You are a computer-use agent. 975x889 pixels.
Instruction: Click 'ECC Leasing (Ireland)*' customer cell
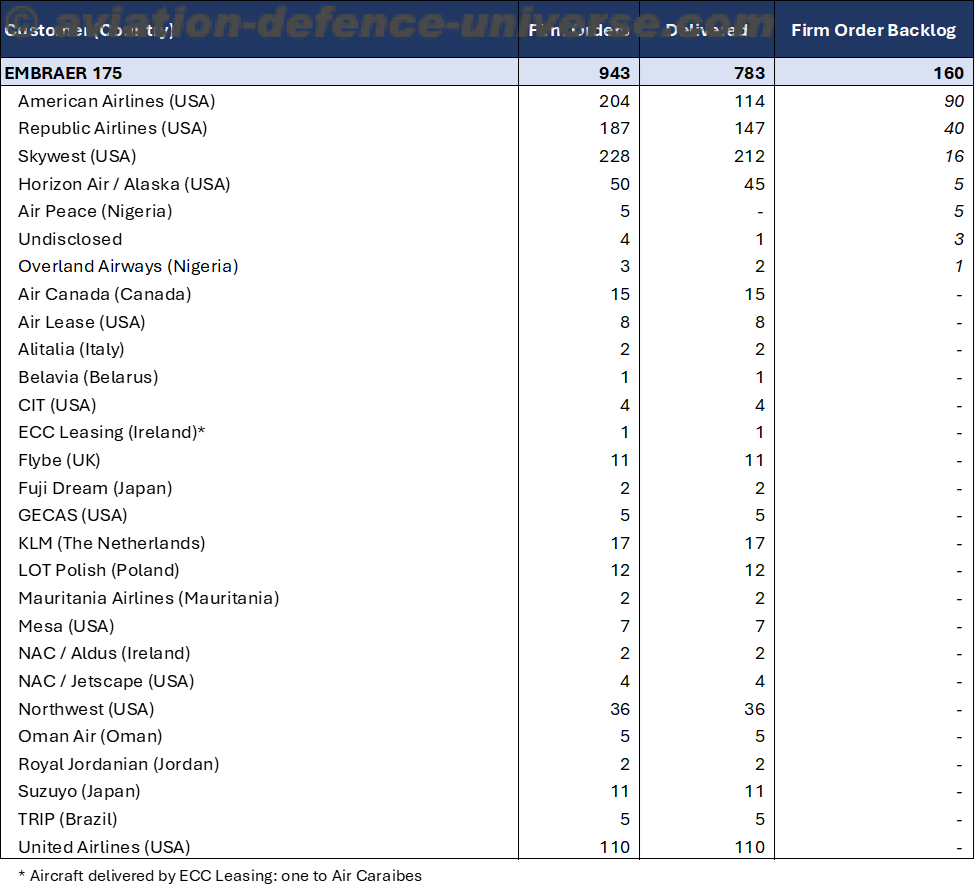click(x=111, y=433)
